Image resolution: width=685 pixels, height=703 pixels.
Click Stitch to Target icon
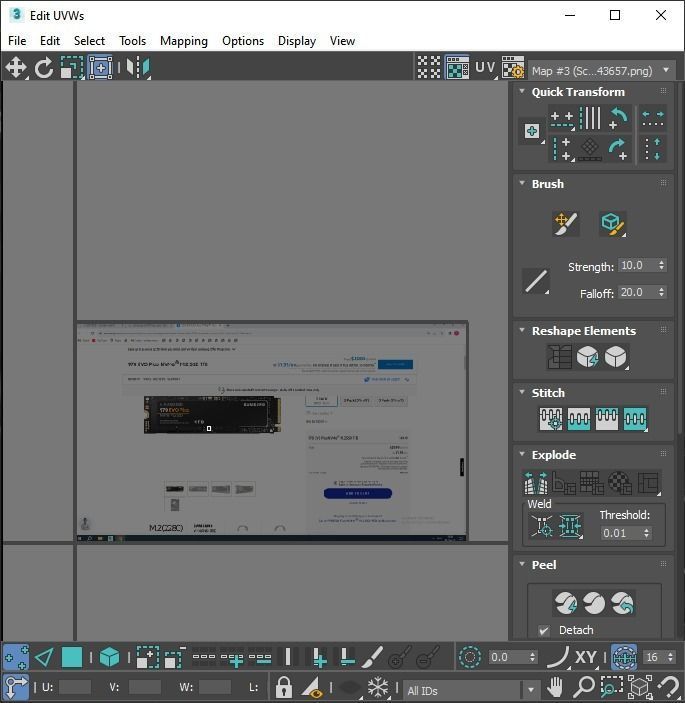pos(551,419)
